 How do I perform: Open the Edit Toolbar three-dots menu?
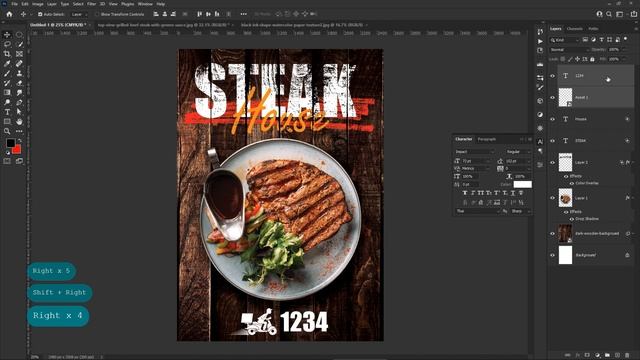pyautogui.click(x=19, y=131)
